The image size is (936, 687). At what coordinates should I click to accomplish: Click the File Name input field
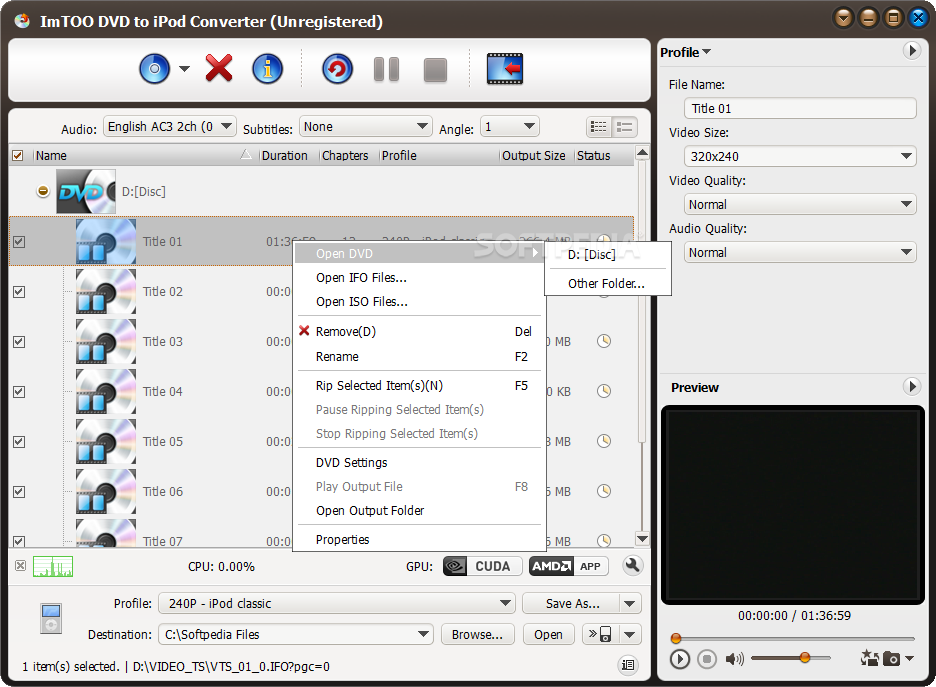point(800,109)
